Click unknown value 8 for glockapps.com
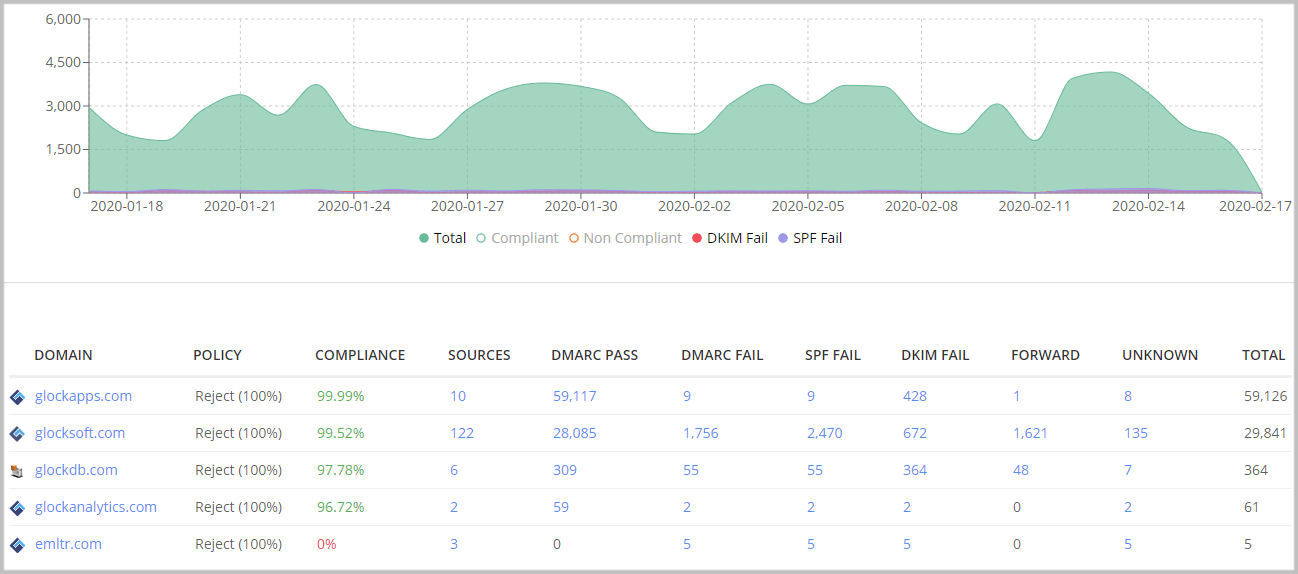 click(1128, 396)
